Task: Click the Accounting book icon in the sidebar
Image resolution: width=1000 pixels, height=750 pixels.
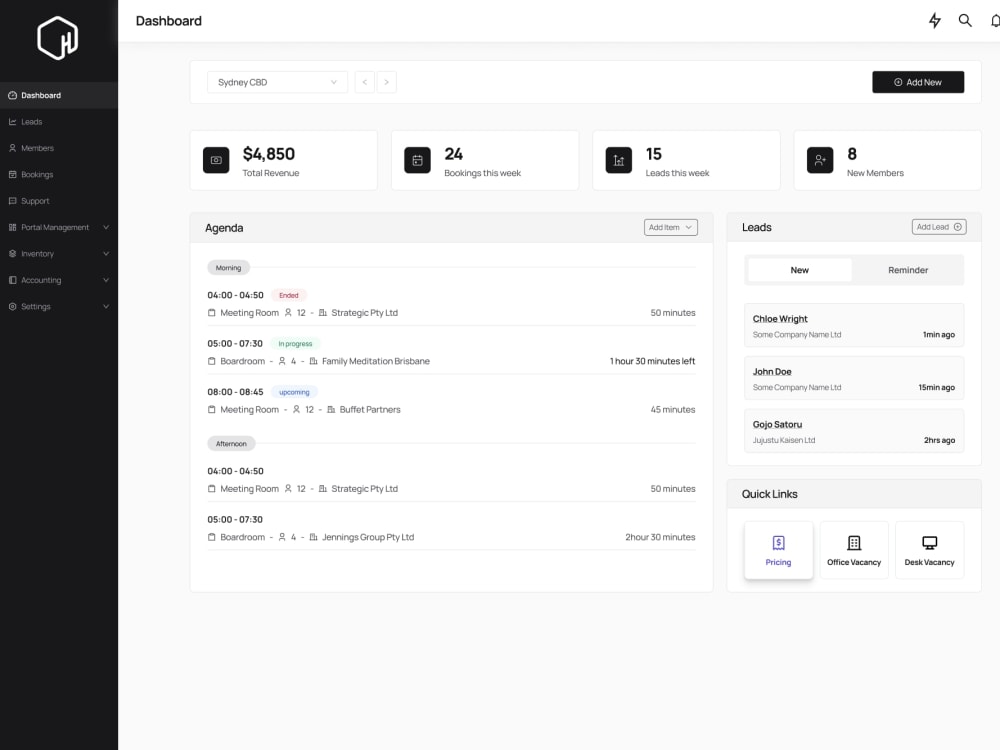Action: [x=12, y=280]
